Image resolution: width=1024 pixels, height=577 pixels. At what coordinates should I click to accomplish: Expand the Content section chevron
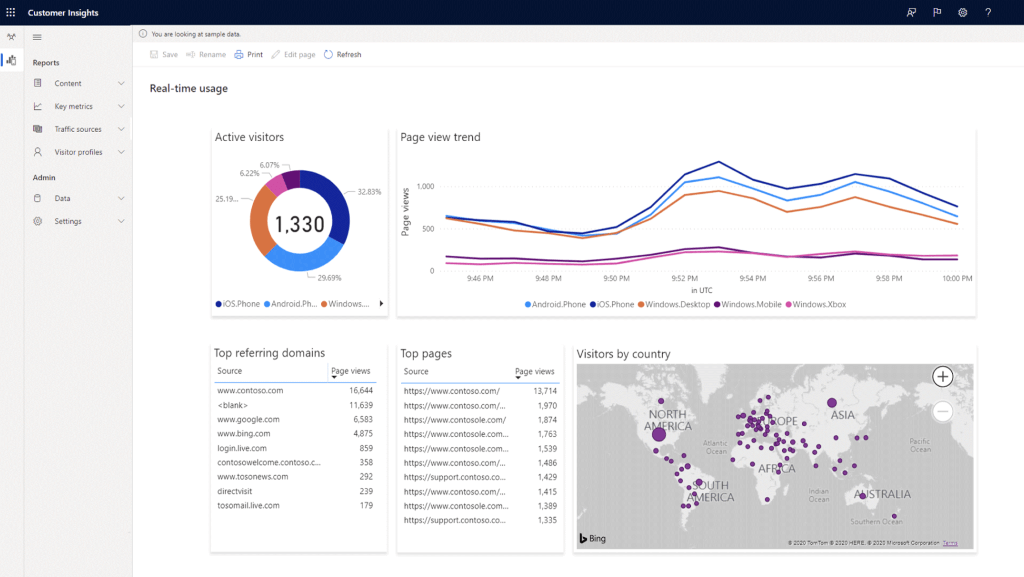(121, 83)
